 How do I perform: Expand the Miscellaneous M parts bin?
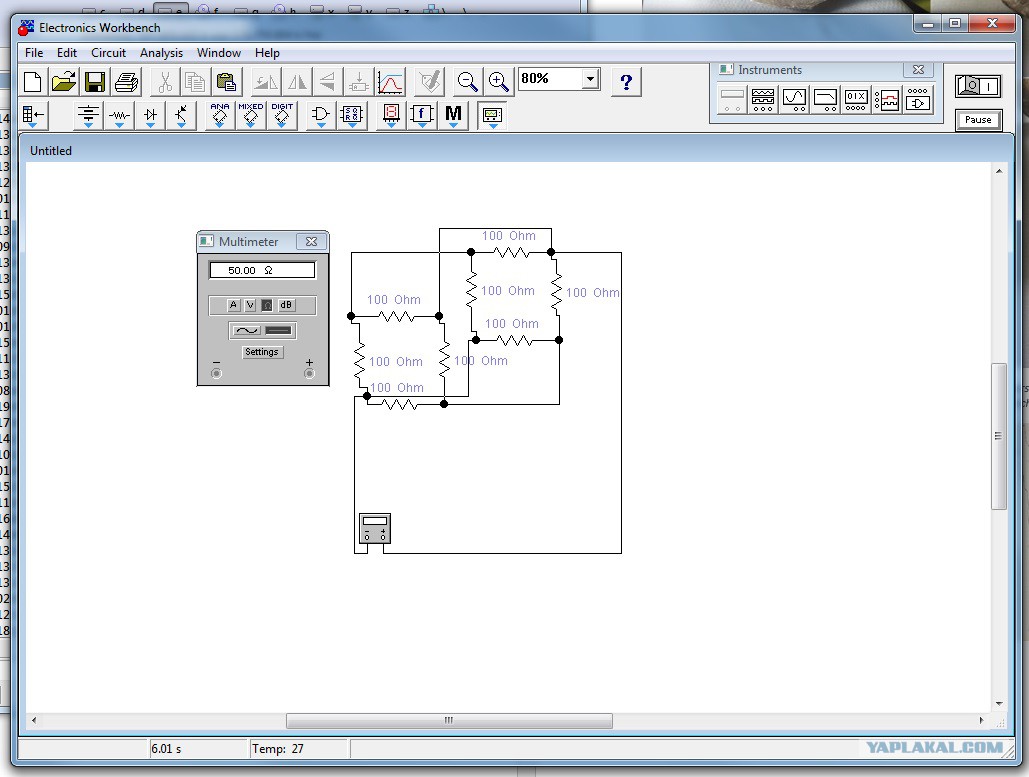tap(453, 116)
